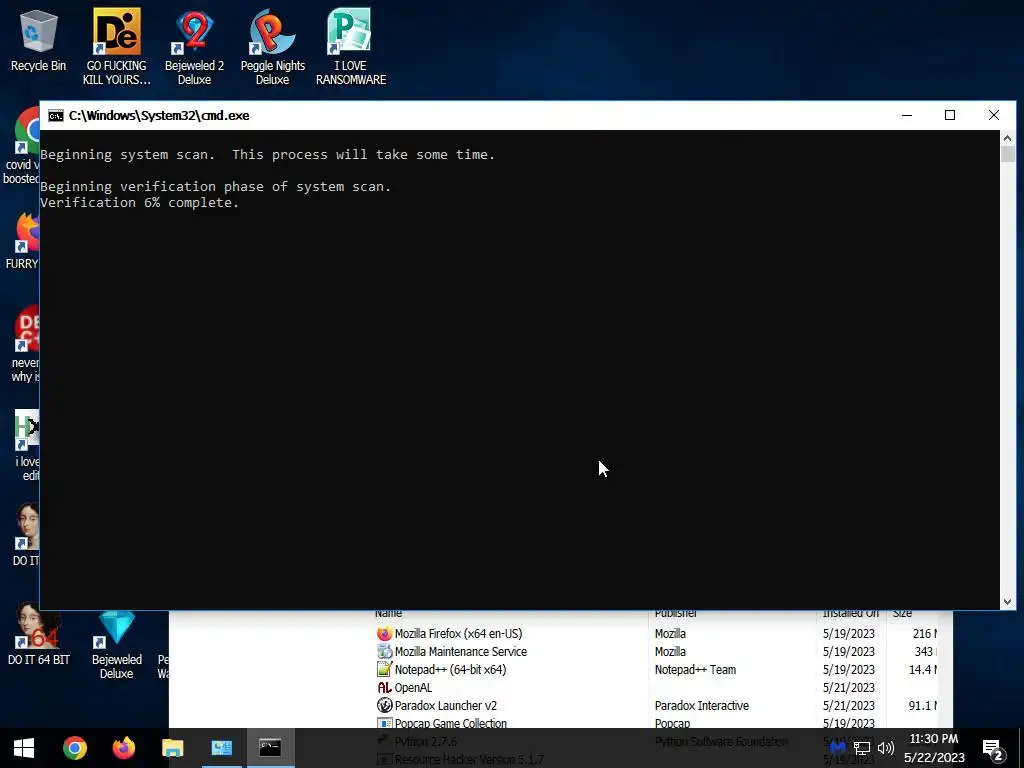The height and width of the screenshot is (768, 1024).
Task: Open the orange De shortcut on desktop
Action: (116, 46)
